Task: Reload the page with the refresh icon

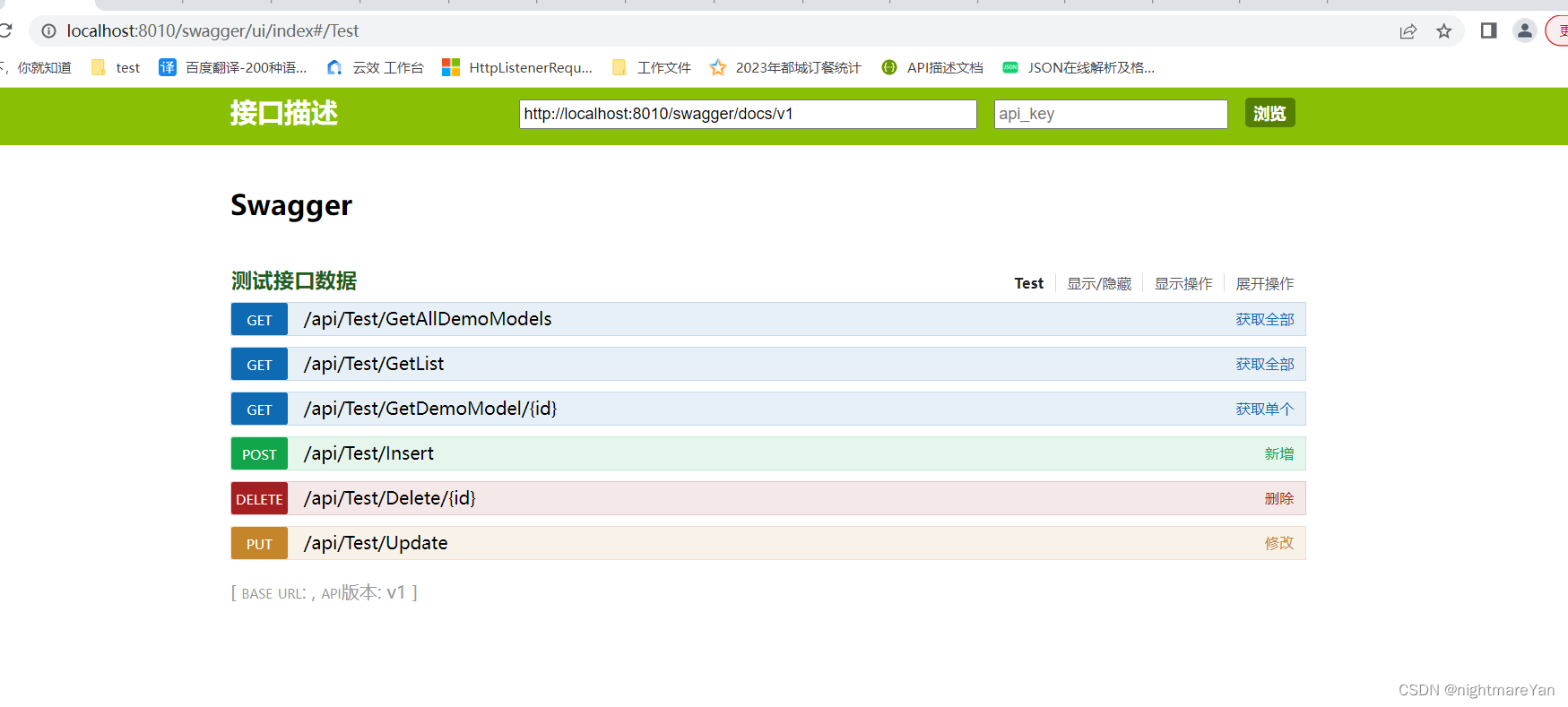Action: point(4,30)
